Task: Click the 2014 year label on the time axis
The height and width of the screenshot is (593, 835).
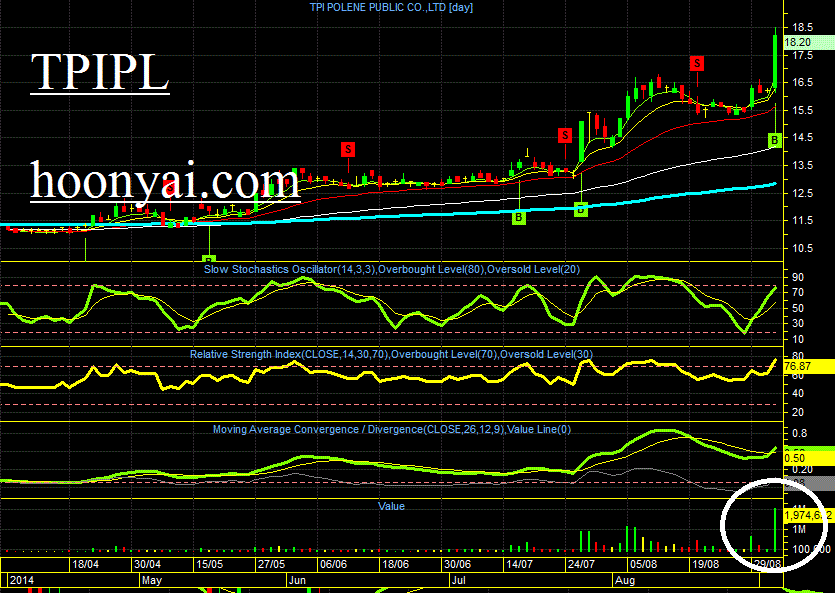Action: [x=22, y=580]
